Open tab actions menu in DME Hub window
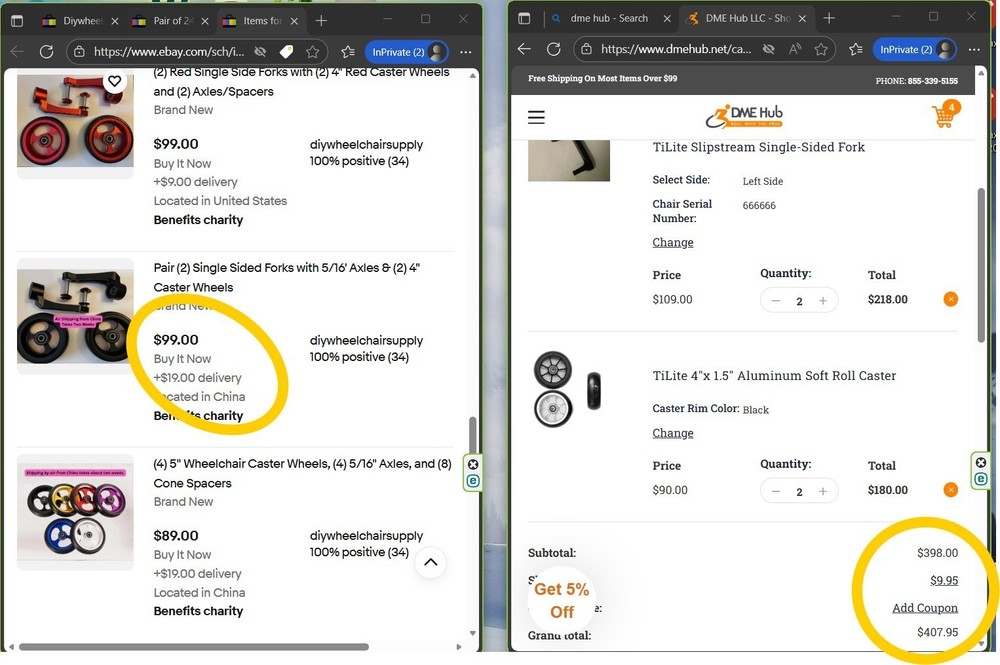The image size is (1000, 665). (524, 18)
